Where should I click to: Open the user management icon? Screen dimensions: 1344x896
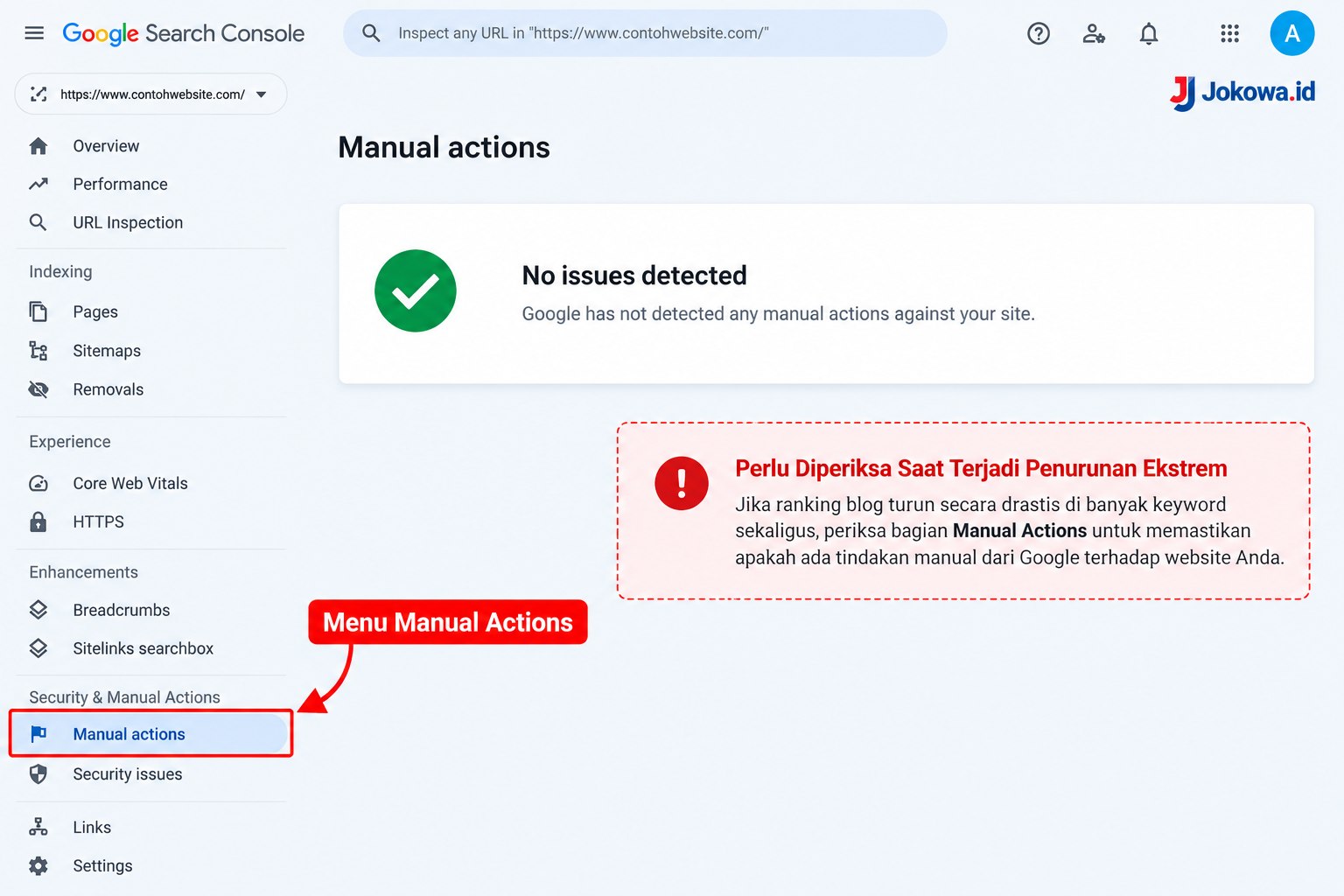[1094, 33]
